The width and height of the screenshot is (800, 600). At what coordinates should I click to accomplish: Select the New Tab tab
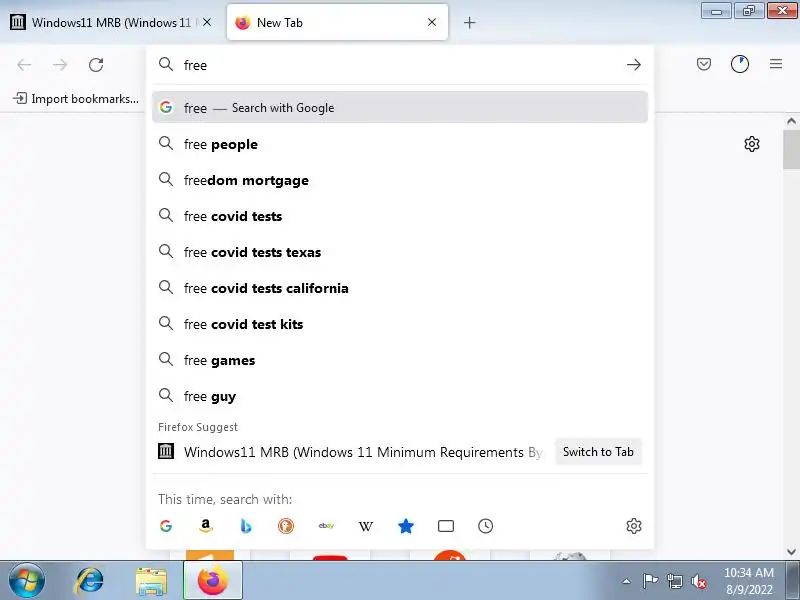click(337, 22)
